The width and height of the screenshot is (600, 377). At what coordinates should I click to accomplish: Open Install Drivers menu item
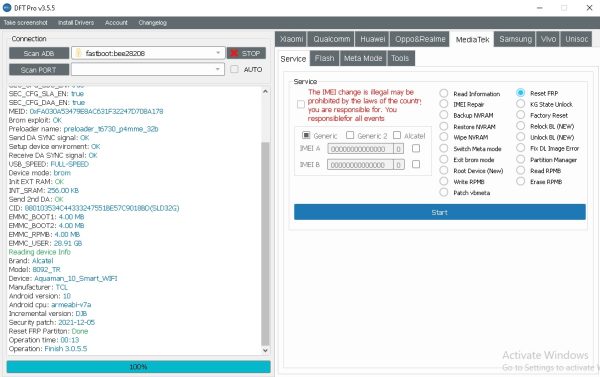point(76,23)
